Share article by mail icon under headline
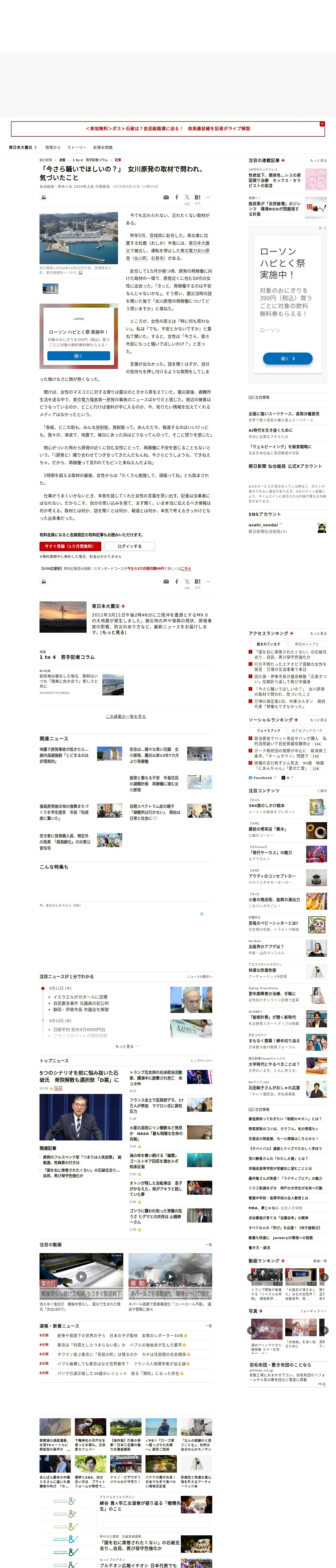This screenshot has height=1568, width=336. [166, 198]
